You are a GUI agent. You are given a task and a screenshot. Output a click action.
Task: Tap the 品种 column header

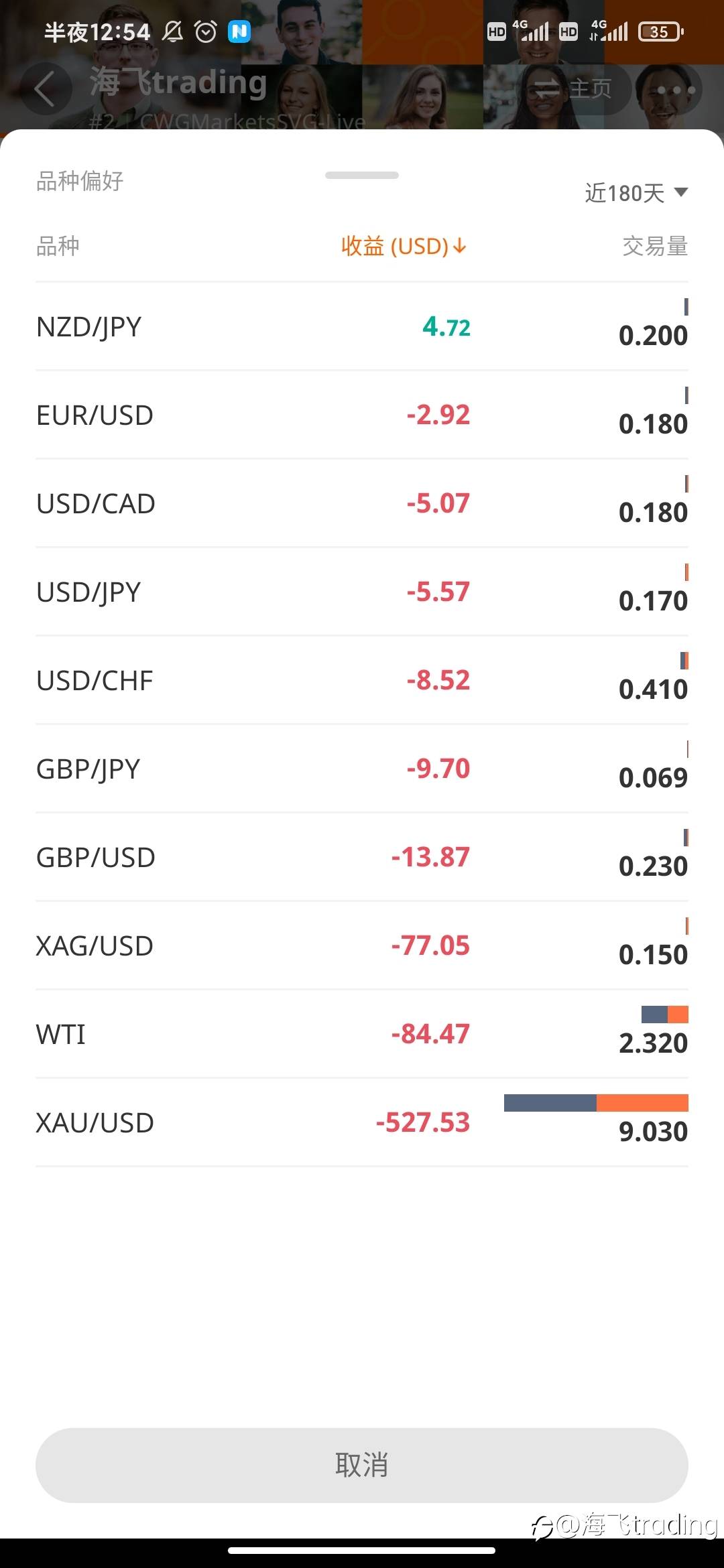coord(58,247)
